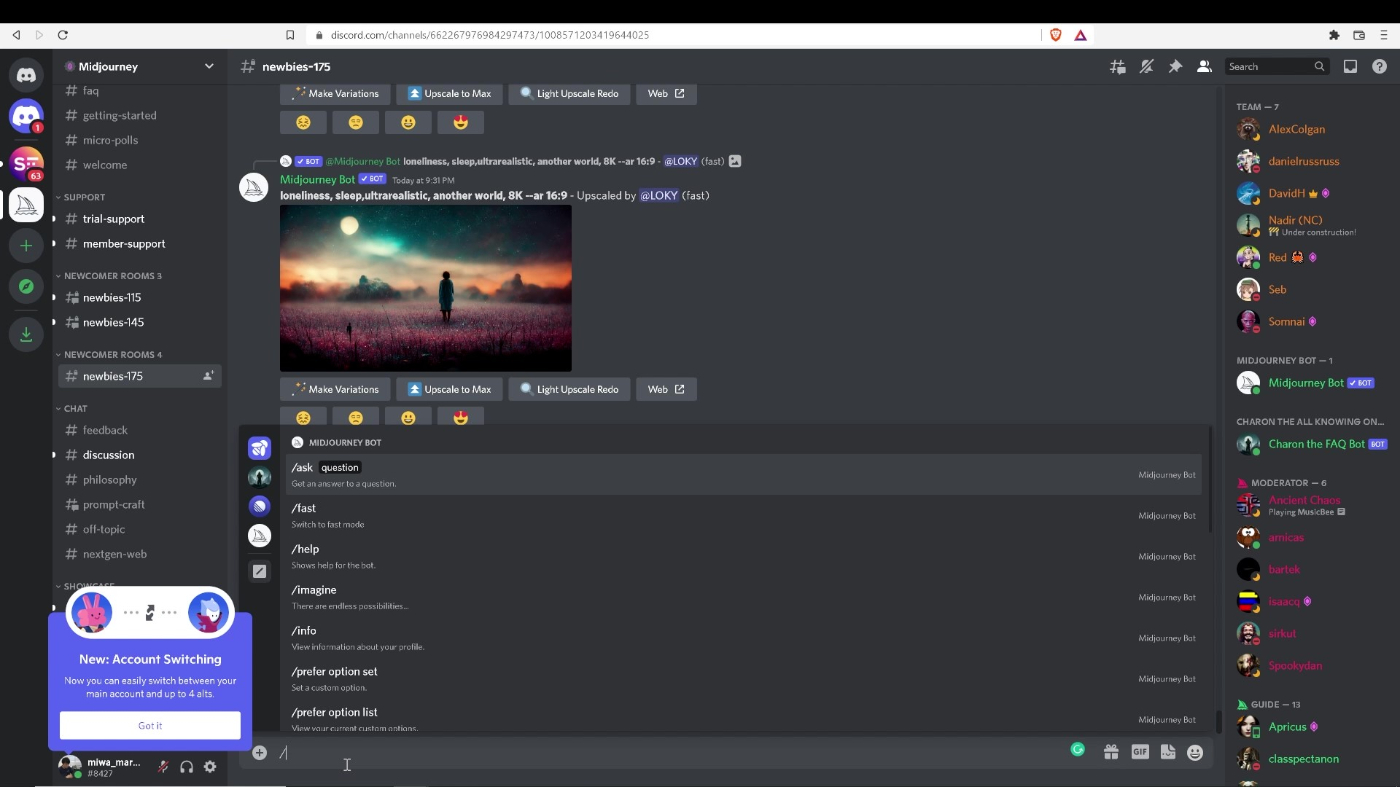Open the newbies-145 channel
The width and height of the screenshot is (1400, 787).
[x=140, y=322]
